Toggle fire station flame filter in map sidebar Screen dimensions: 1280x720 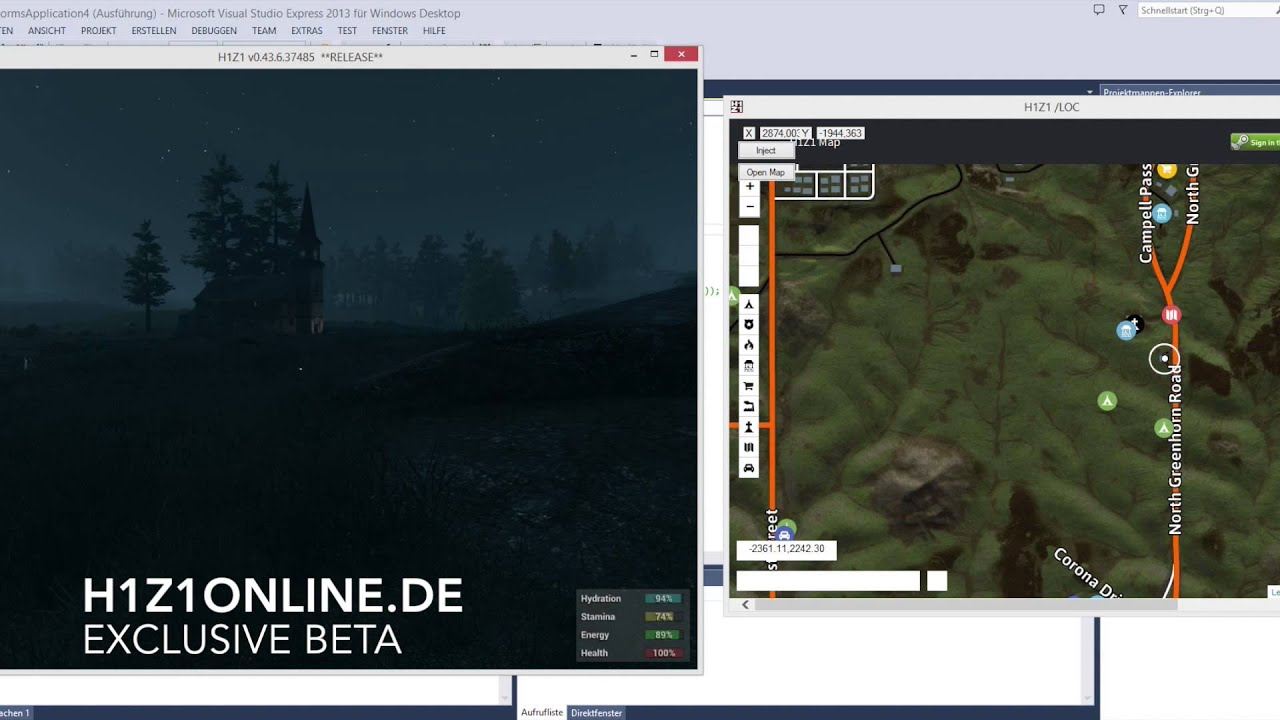click(x=749, y=345)
